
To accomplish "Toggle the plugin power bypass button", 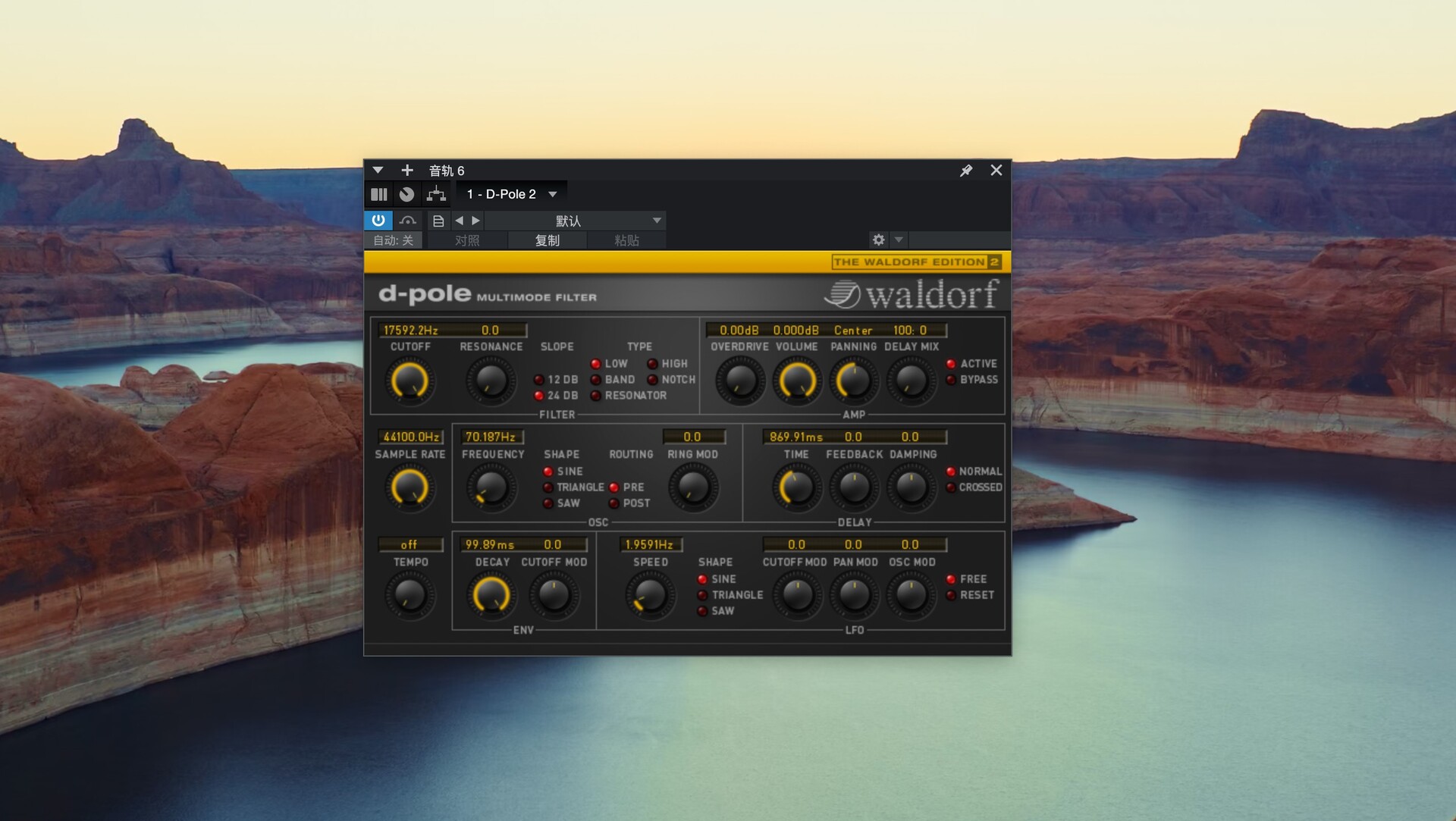I will [378, 221].
